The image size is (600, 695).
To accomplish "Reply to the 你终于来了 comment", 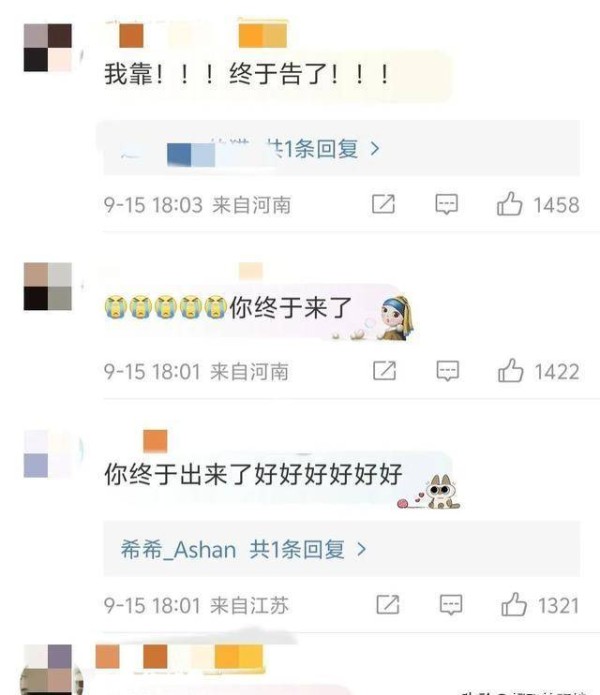I will [x=448, y=371].
